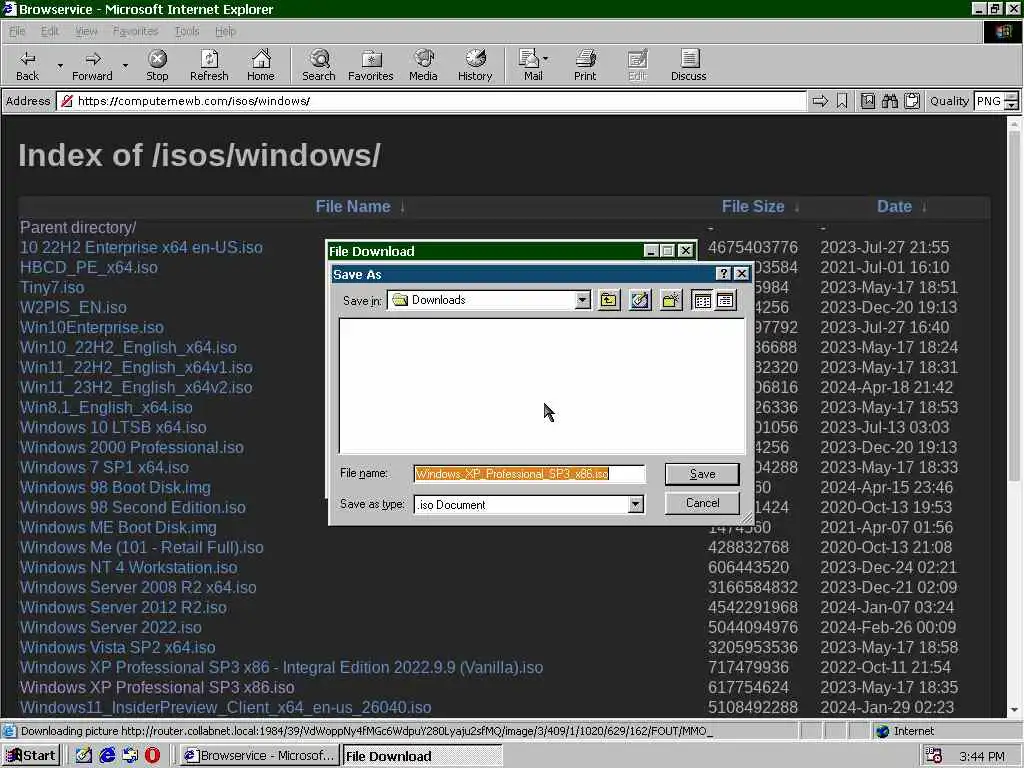1024x768 pixels.
Task: Click the clipboard icon beside Quality
Action: (912, 101)
